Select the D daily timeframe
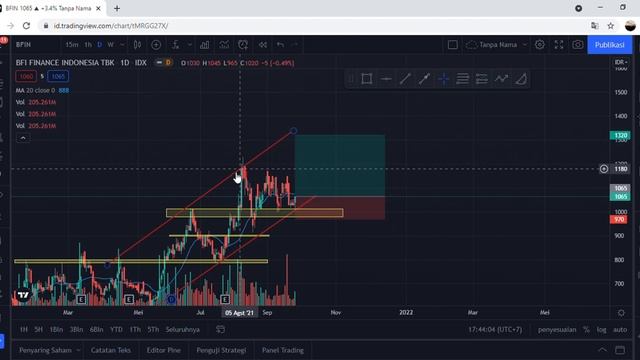 click(100, 45)
